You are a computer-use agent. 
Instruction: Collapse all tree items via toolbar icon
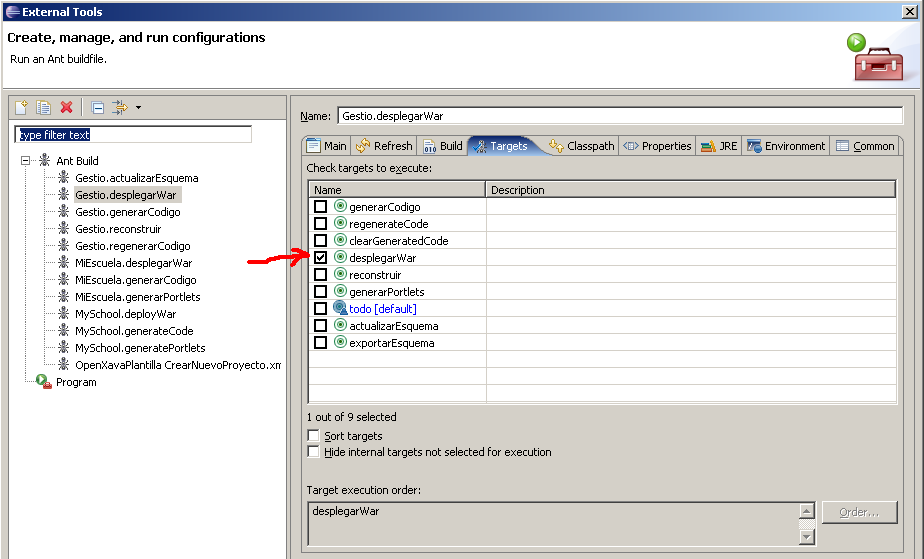click(x=97, y=107)
